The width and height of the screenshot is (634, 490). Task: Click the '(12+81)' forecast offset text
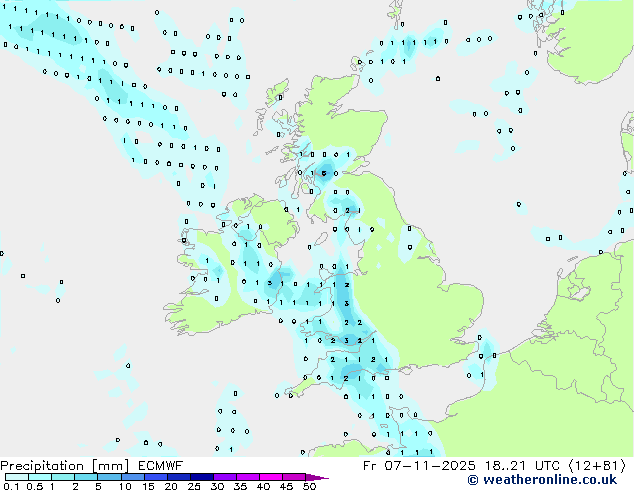(597, 466)
